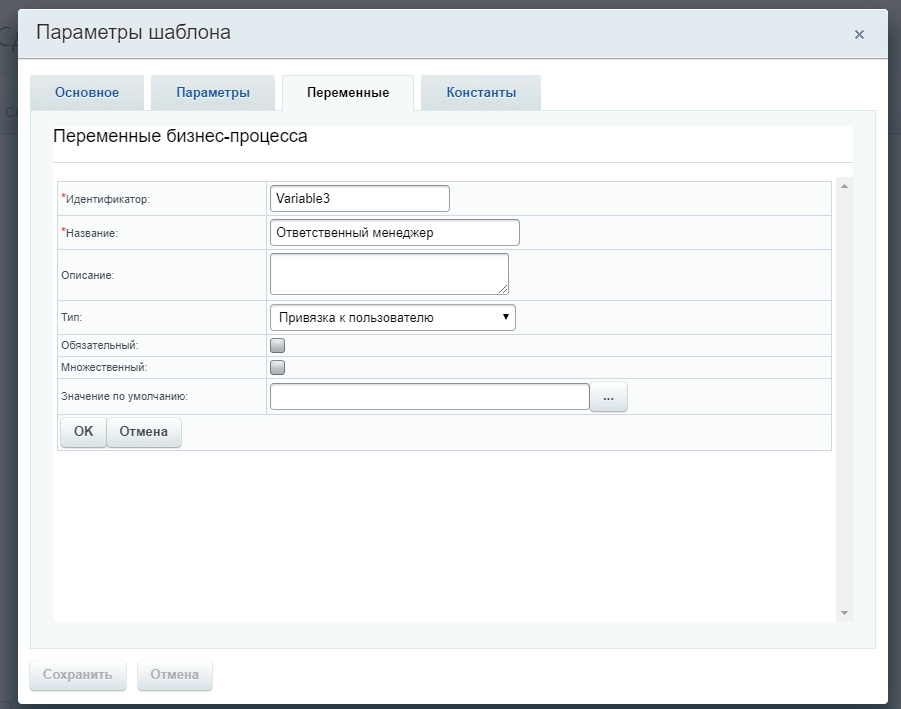
Task: Switch to the Основное tab
Action: [x=87, y=93]
